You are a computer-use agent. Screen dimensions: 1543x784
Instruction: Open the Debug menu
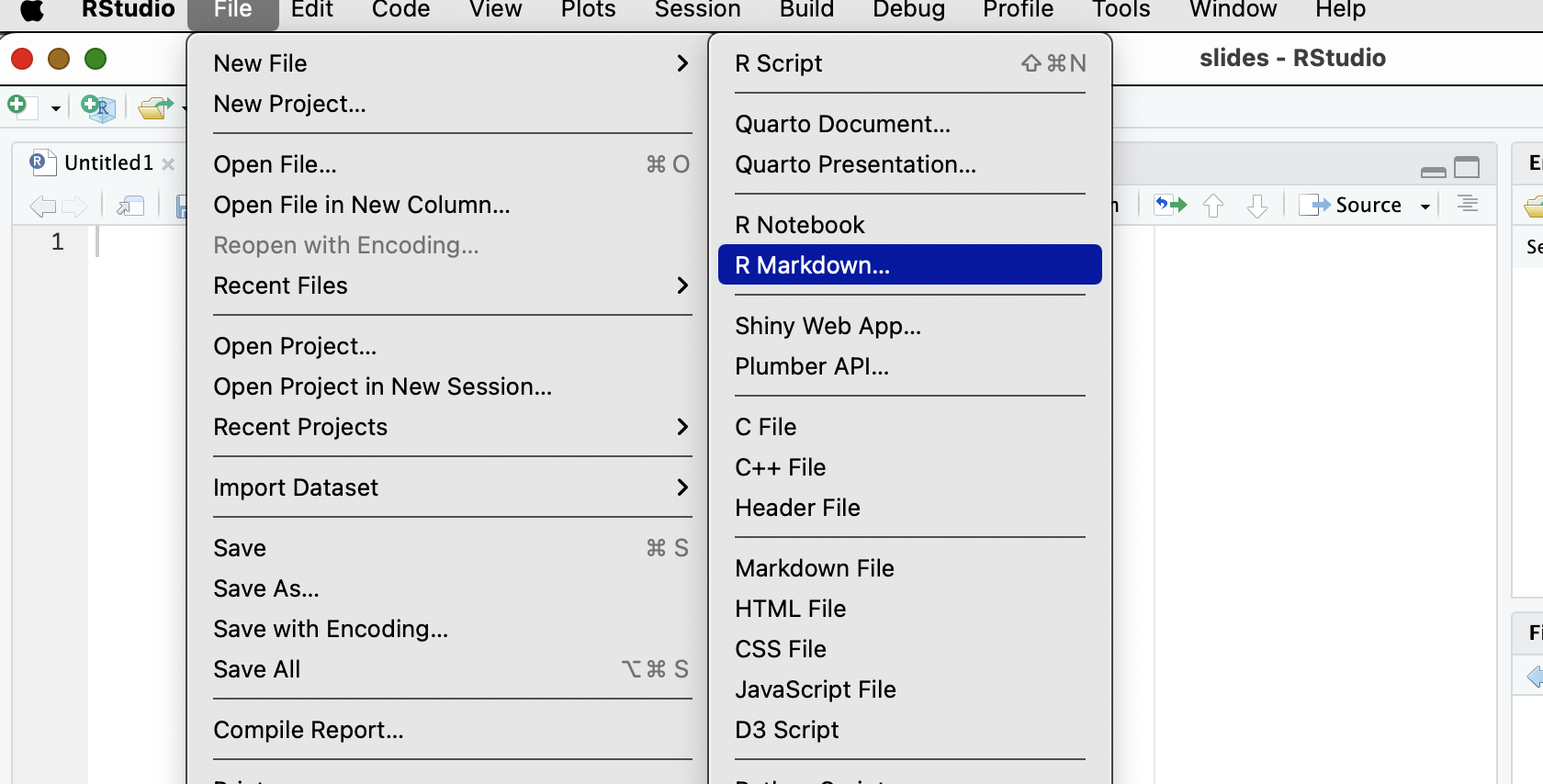coord(908,9)
